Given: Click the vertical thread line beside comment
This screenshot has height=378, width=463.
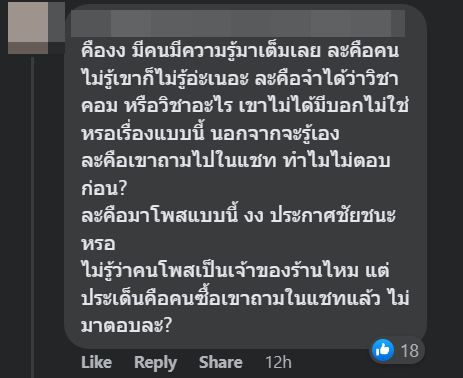Looking at the screenshot, I should click(x=33, y=217).
